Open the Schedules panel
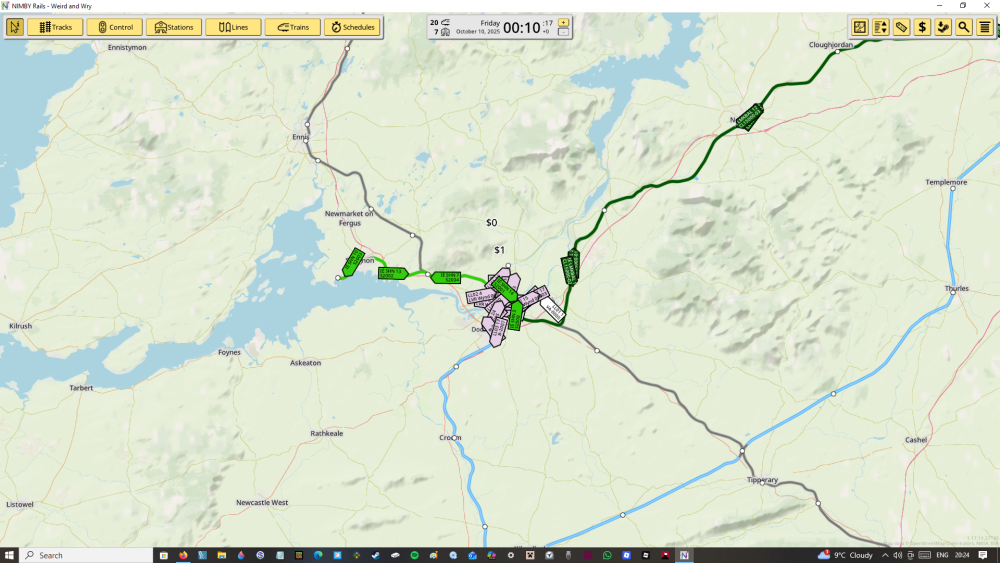The image size is (1000, 563). [352, 27]
